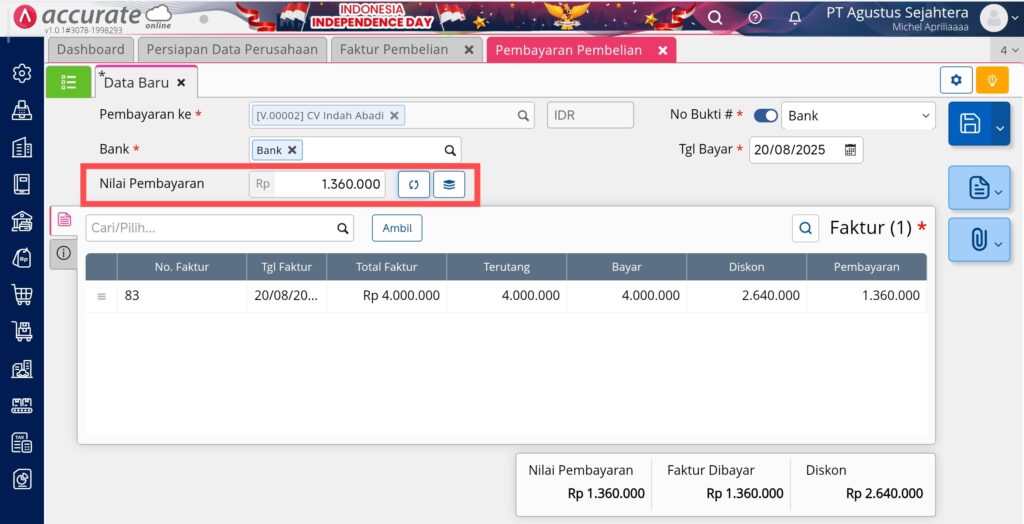Expand the document actions dropdown arrow
The height and width of the screenshot is (524, 1024).
coord(999,191)
